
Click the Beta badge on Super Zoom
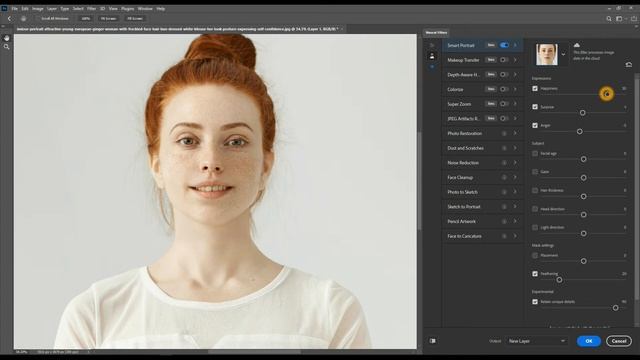[x=491, y=104]
